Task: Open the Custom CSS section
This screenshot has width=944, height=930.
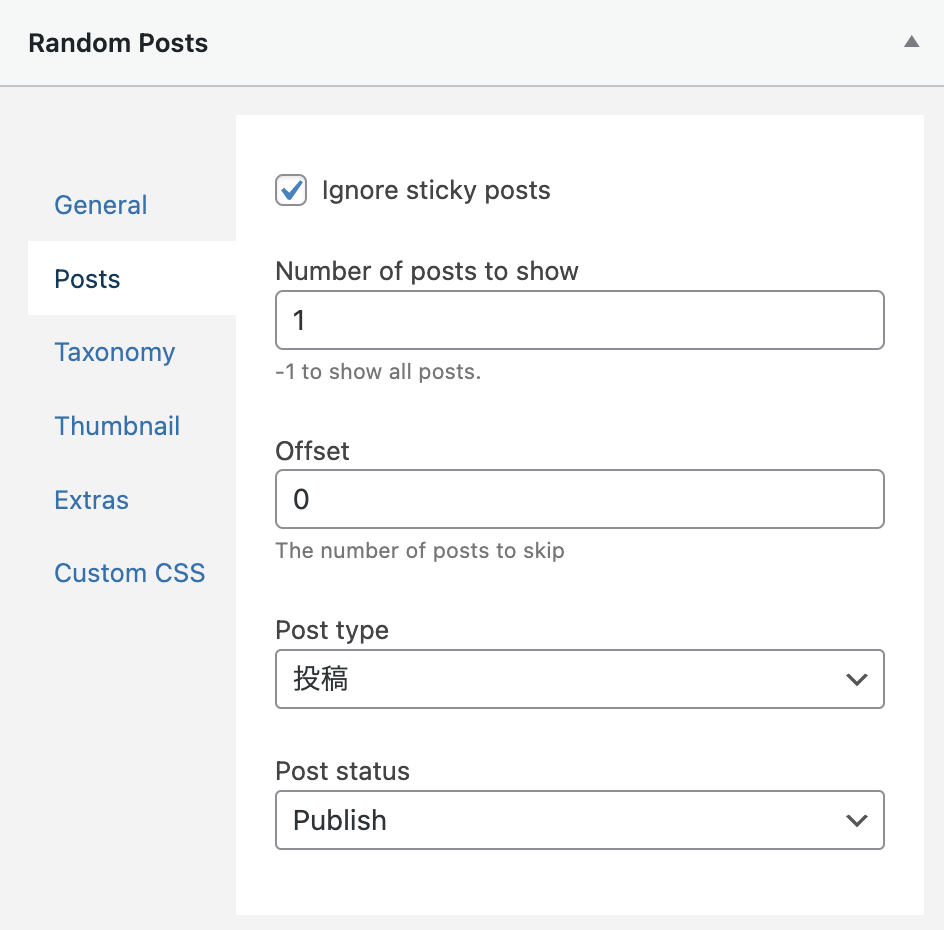Action: point(129,573)
